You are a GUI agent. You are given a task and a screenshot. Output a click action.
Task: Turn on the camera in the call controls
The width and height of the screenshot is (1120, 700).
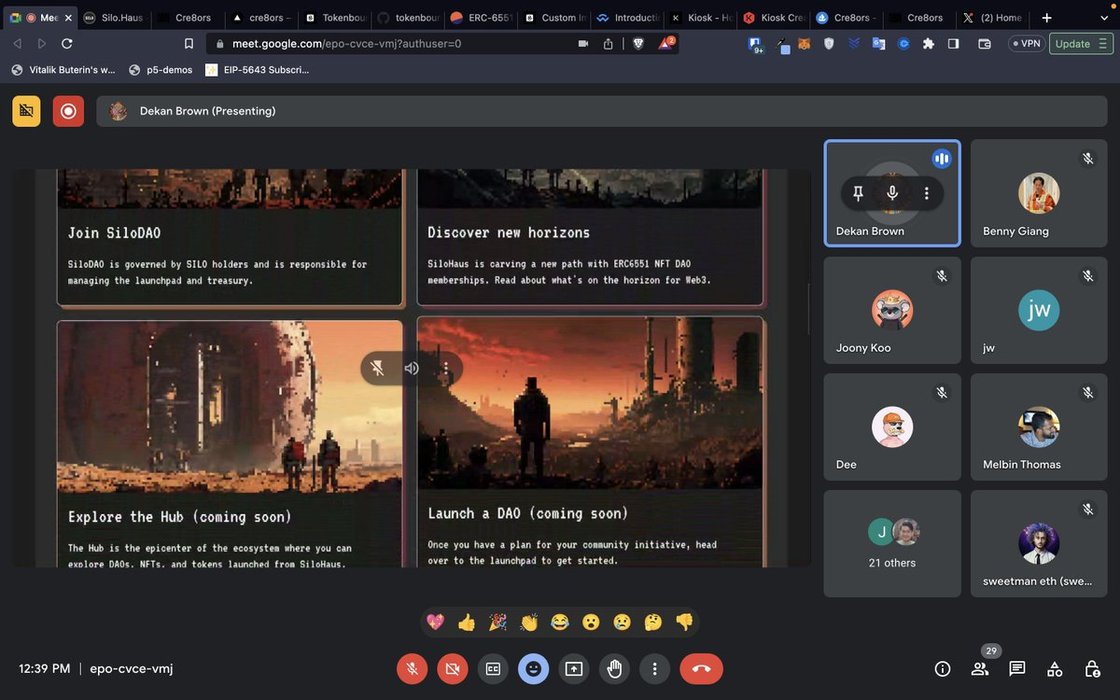(x=452, y=669)
